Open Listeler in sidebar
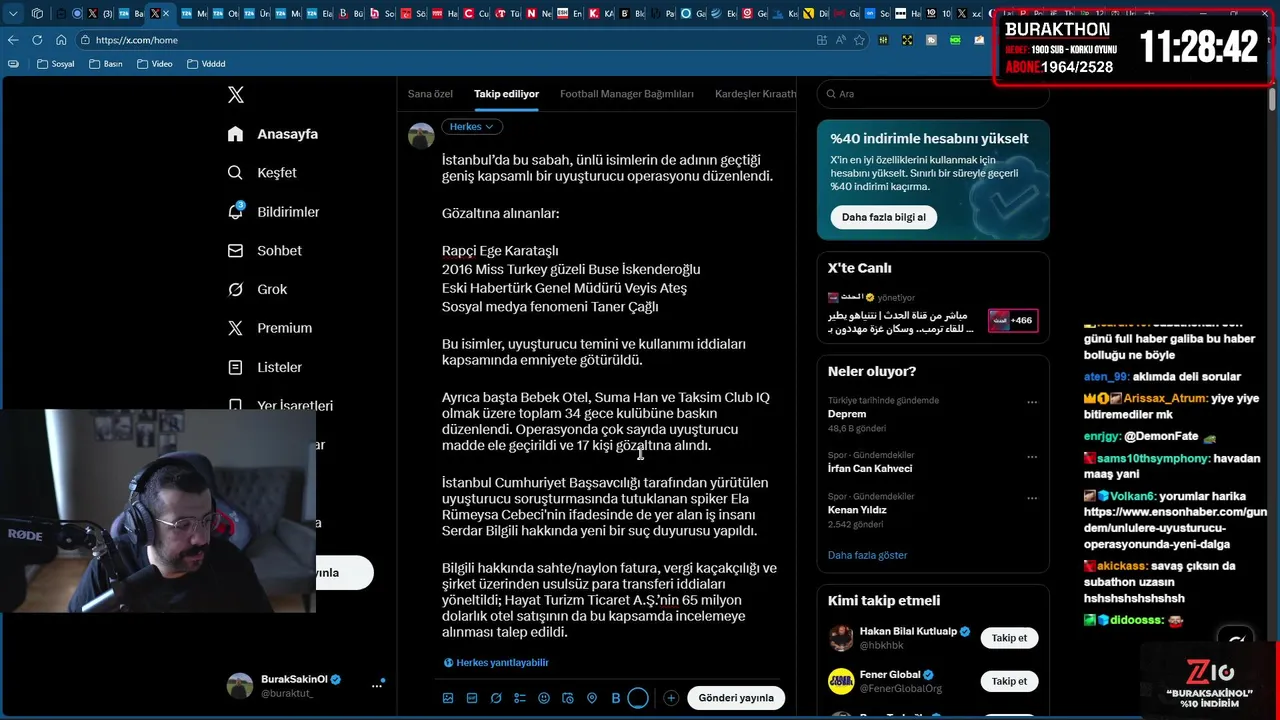Viewport: 1280px width, 720px height. click(x=235, y=367)
